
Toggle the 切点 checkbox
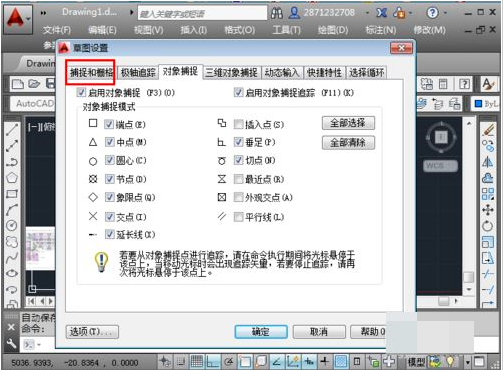coord(238,160)
